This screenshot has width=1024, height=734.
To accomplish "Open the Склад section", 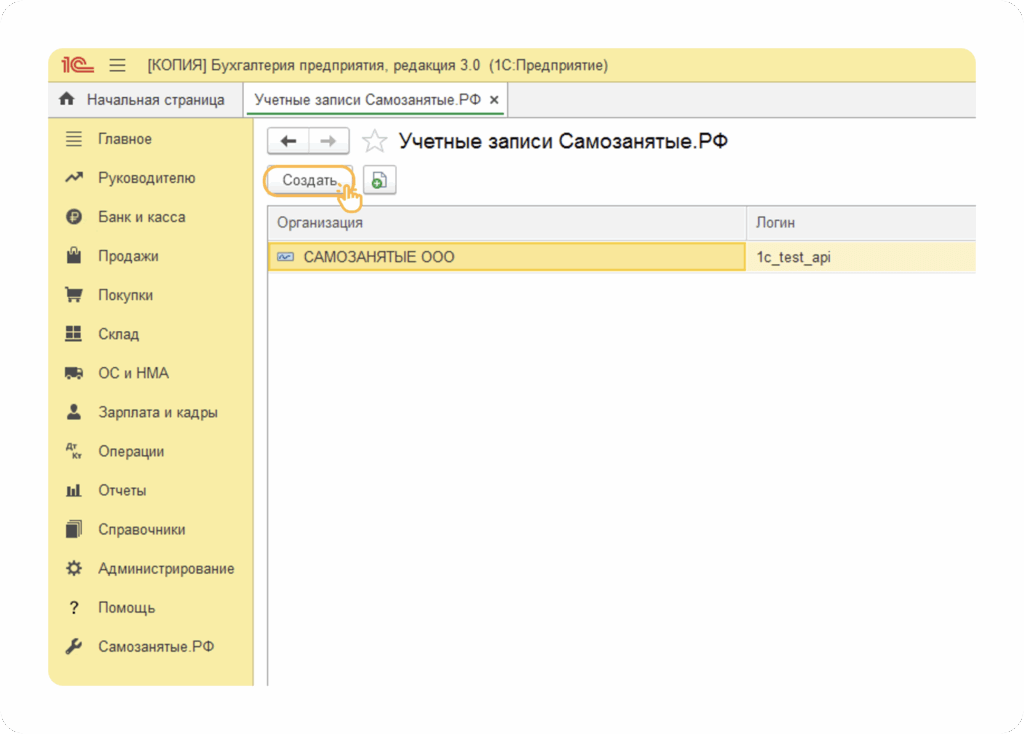I will pos(118,334).
